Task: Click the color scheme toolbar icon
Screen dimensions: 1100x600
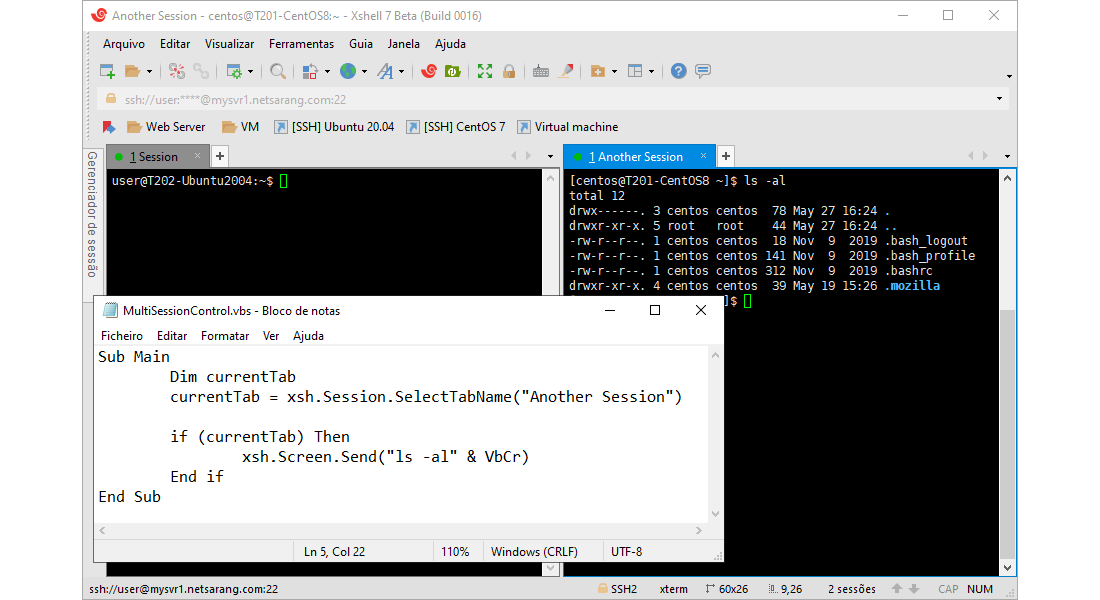Action: coord(309,71)
